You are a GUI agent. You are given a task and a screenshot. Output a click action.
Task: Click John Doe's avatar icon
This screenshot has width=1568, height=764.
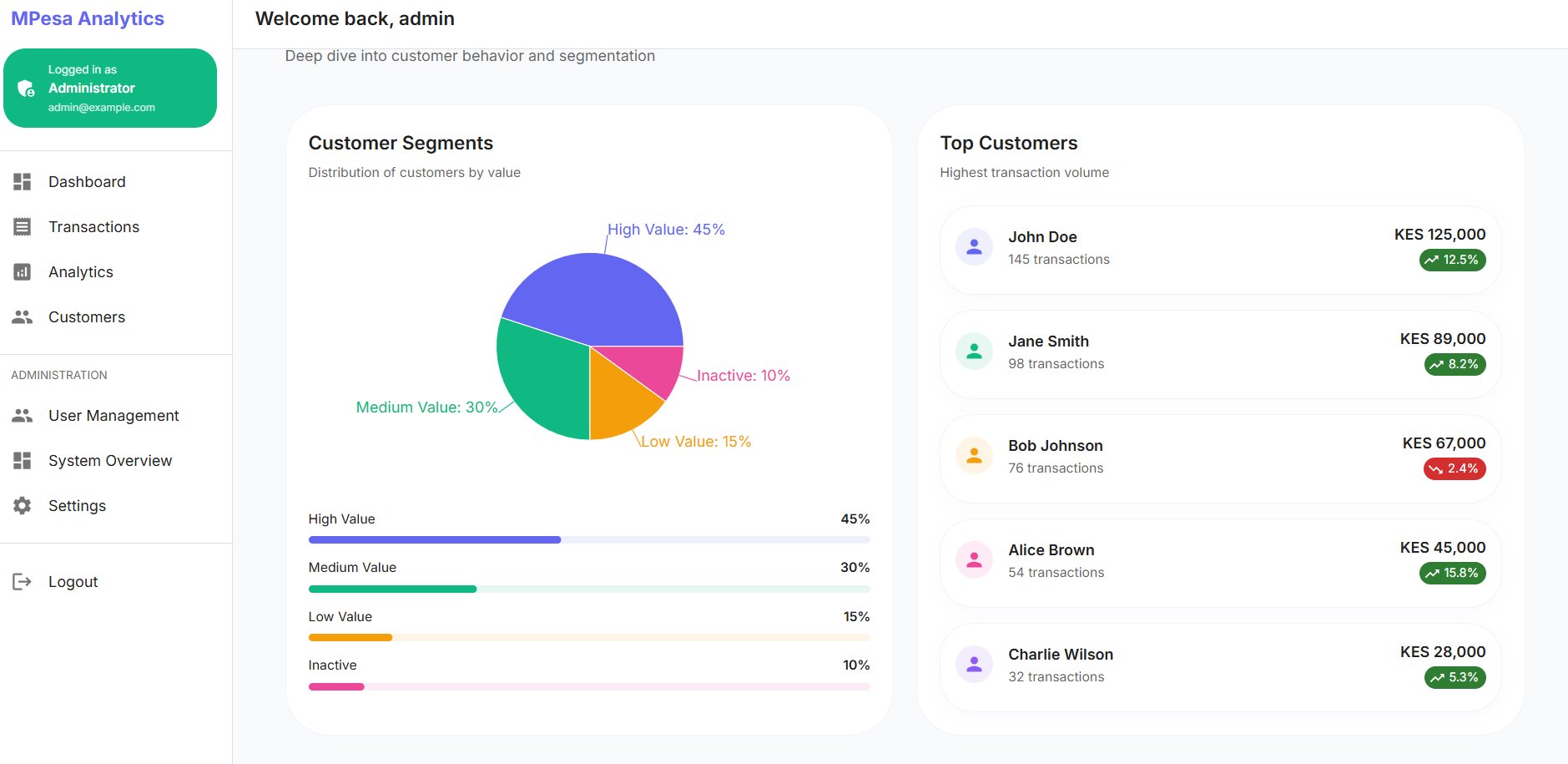974,247
